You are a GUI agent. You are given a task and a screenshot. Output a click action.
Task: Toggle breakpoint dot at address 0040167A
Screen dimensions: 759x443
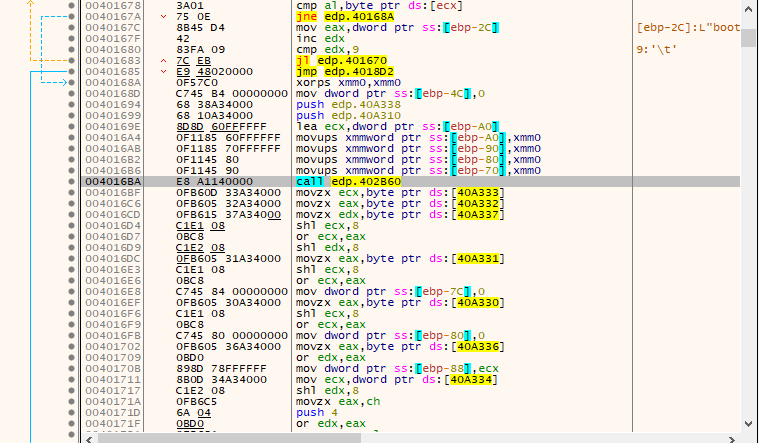(72, 16)
